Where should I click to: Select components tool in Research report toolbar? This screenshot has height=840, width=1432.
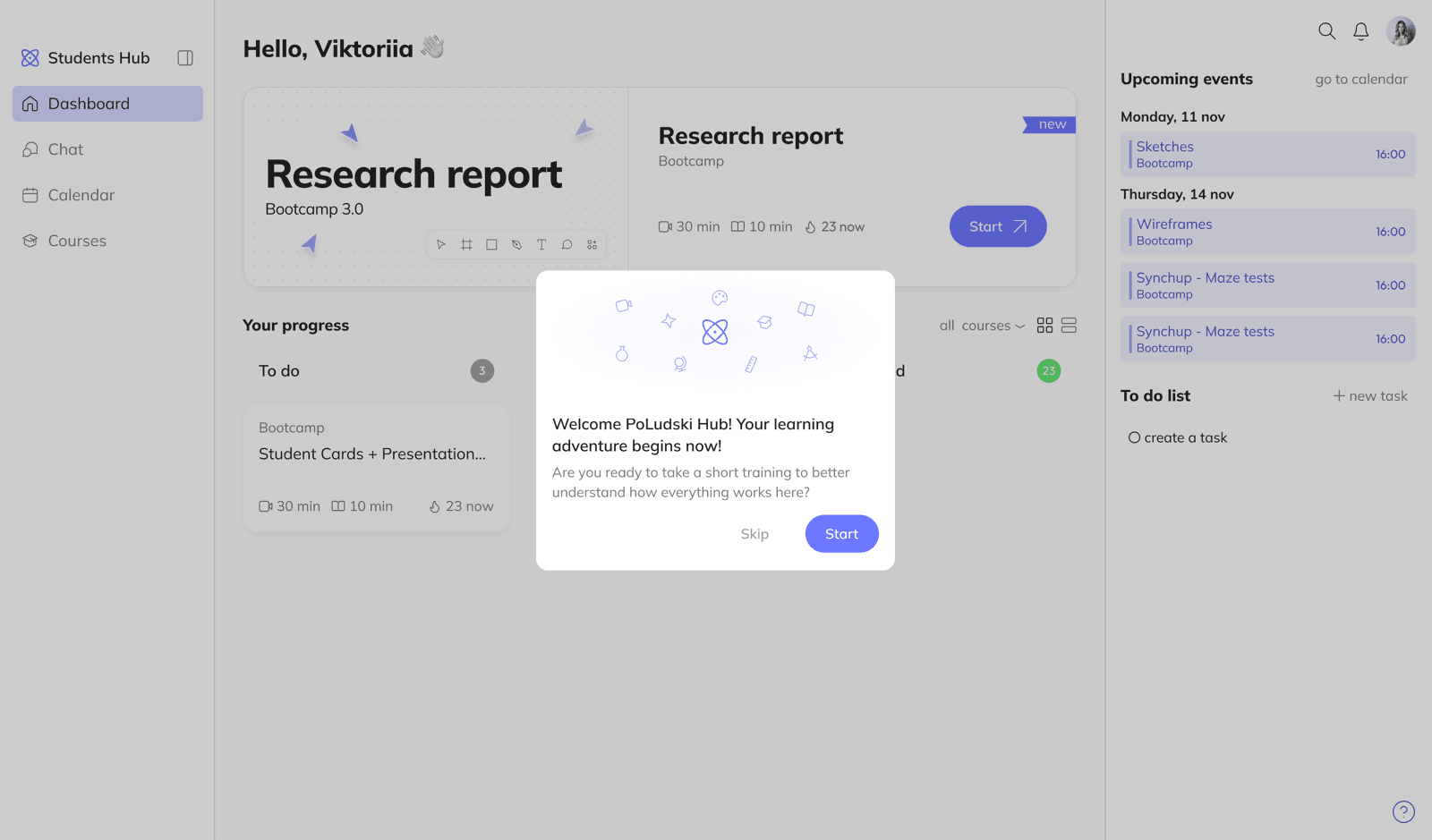(592, 244)
